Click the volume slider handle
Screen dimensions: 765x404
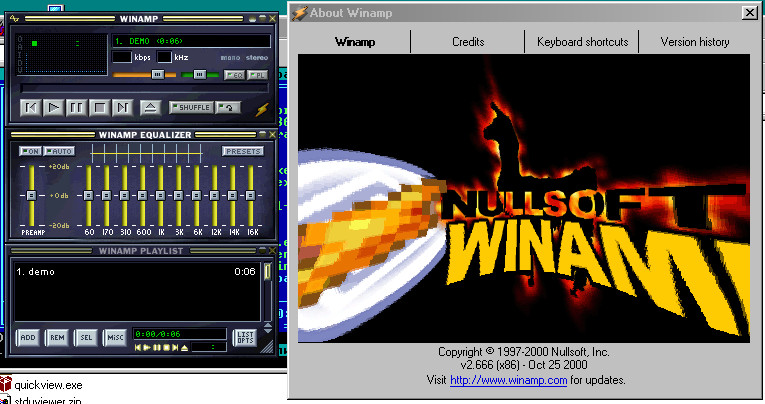pos(157,75)
